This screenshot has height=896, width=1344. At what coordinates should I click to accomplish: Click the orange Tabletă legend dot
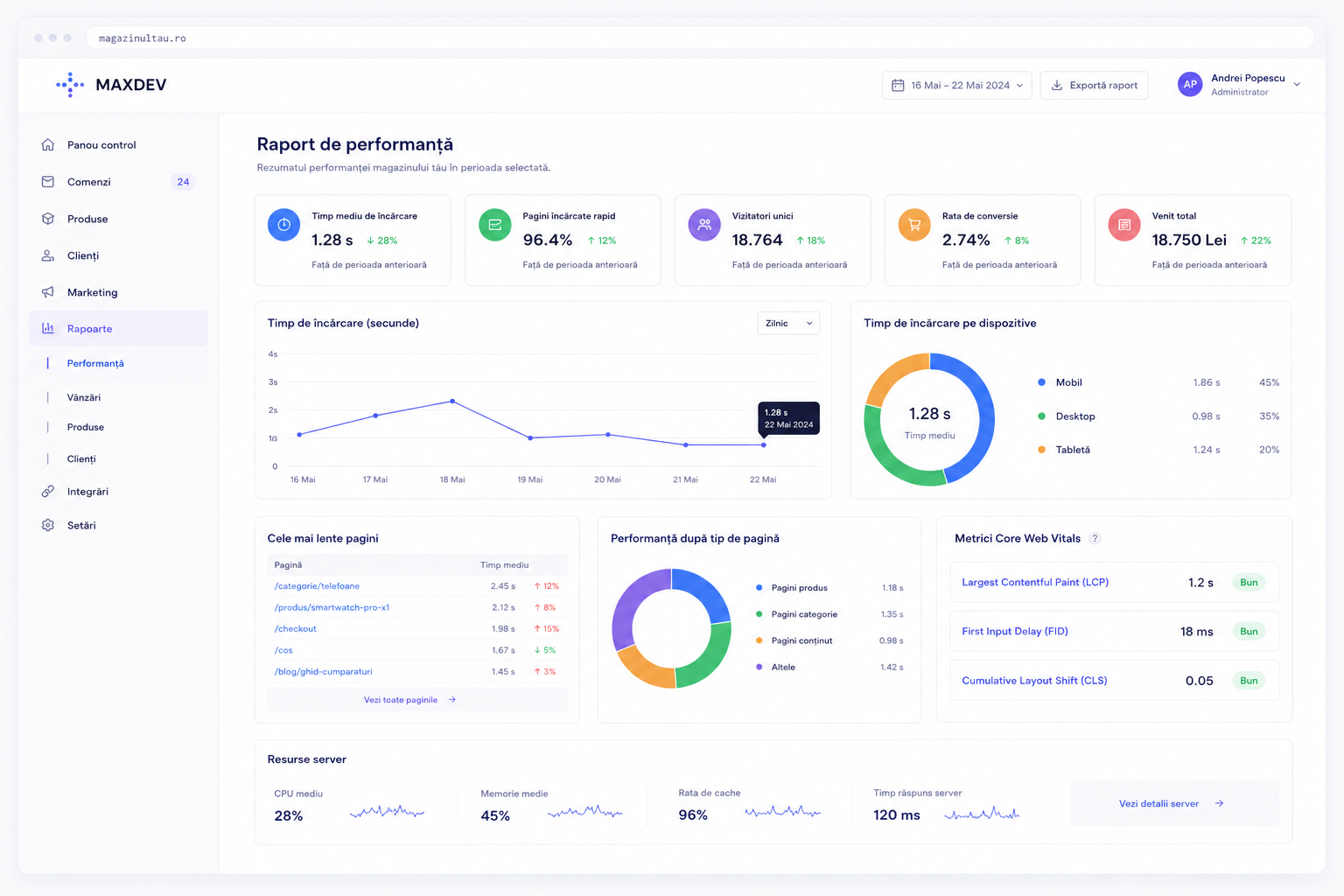coord(1041,450)
